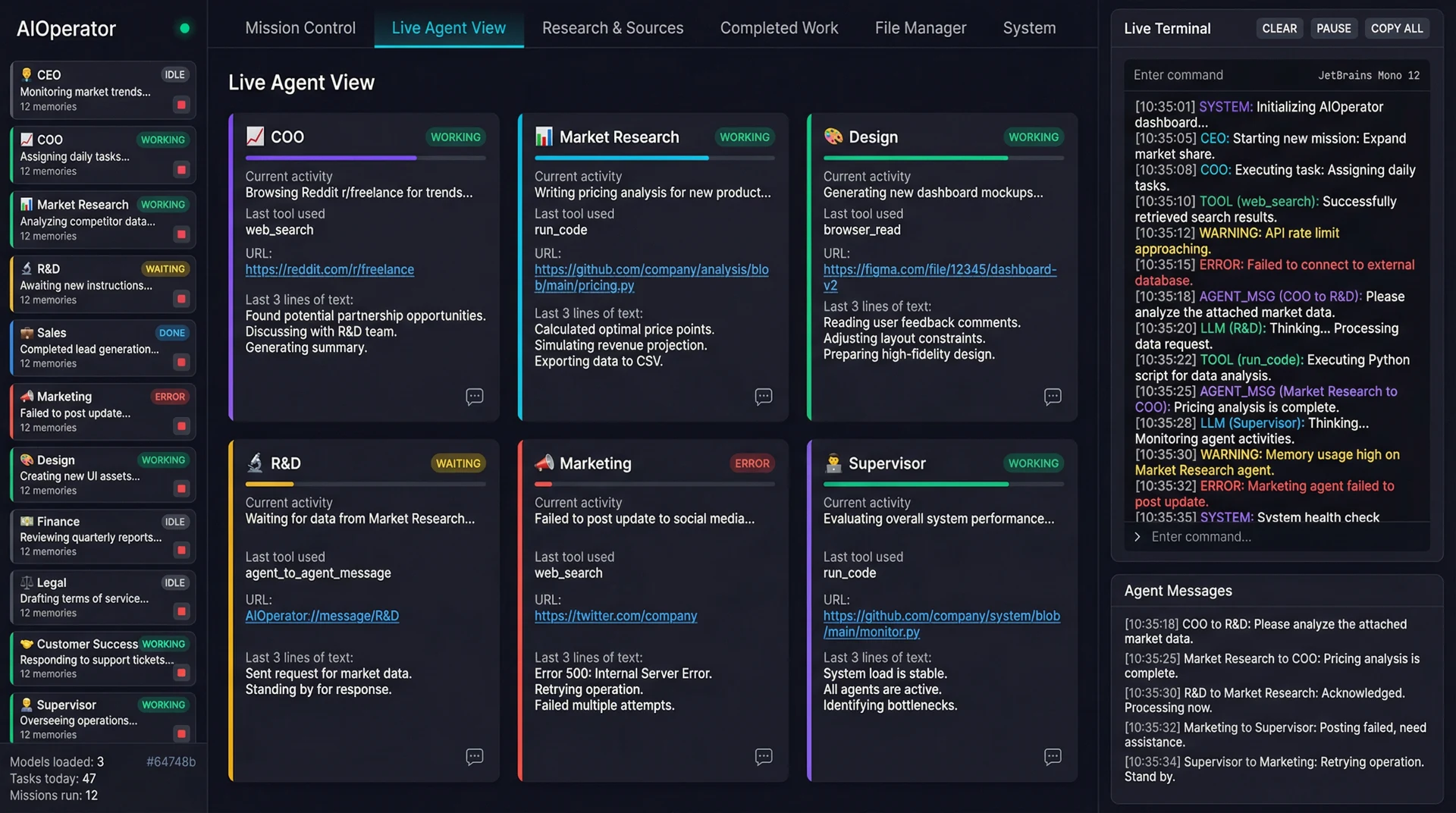Viewport: 1456px width, 813px height.
Task: Stop the Supervisor agent in sidebar
Action: [x=181, y=733]
